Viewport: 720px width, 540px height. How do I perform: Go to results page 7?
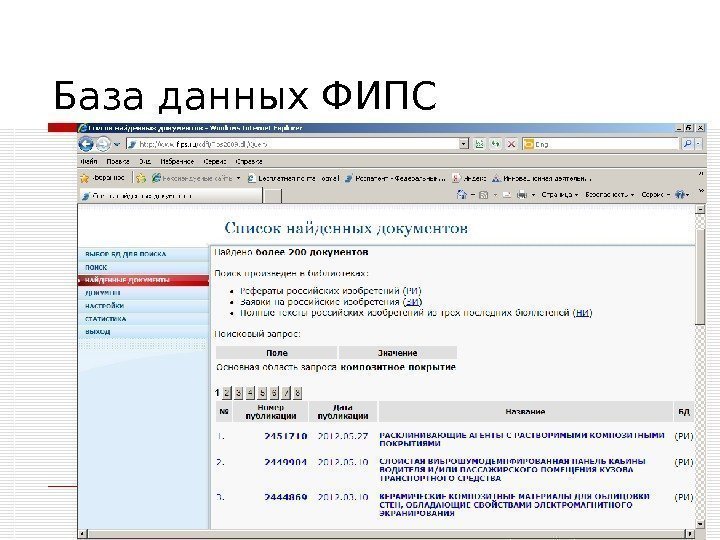286,393
